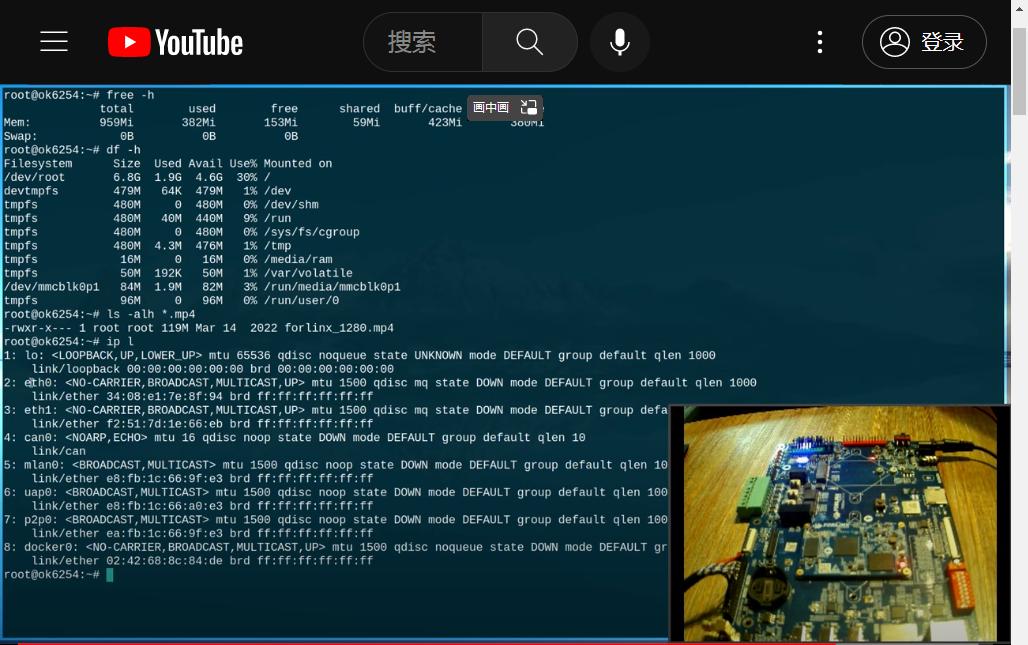
Task: Click the 'Swap:' row label
Action: coord(20,136)
